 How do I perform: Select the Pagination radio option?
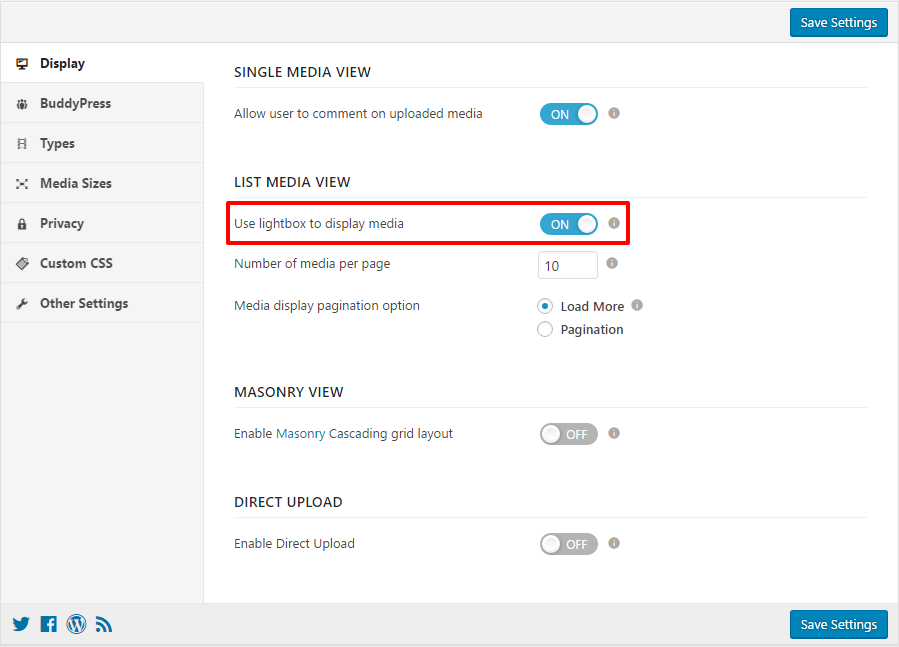click(545, 329)
